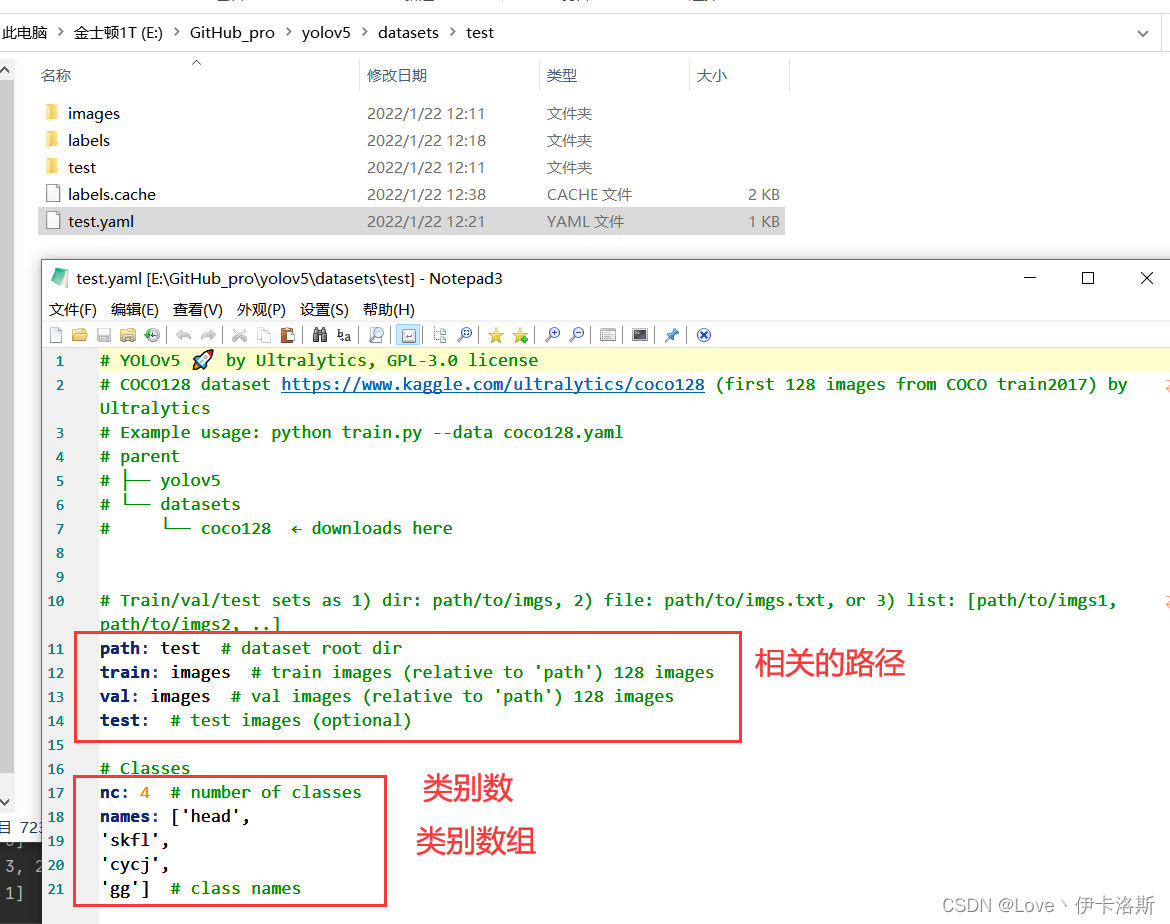The image size is (1170, 924).
Task: Click the dotted selection document icon
Action: [440, 335]
